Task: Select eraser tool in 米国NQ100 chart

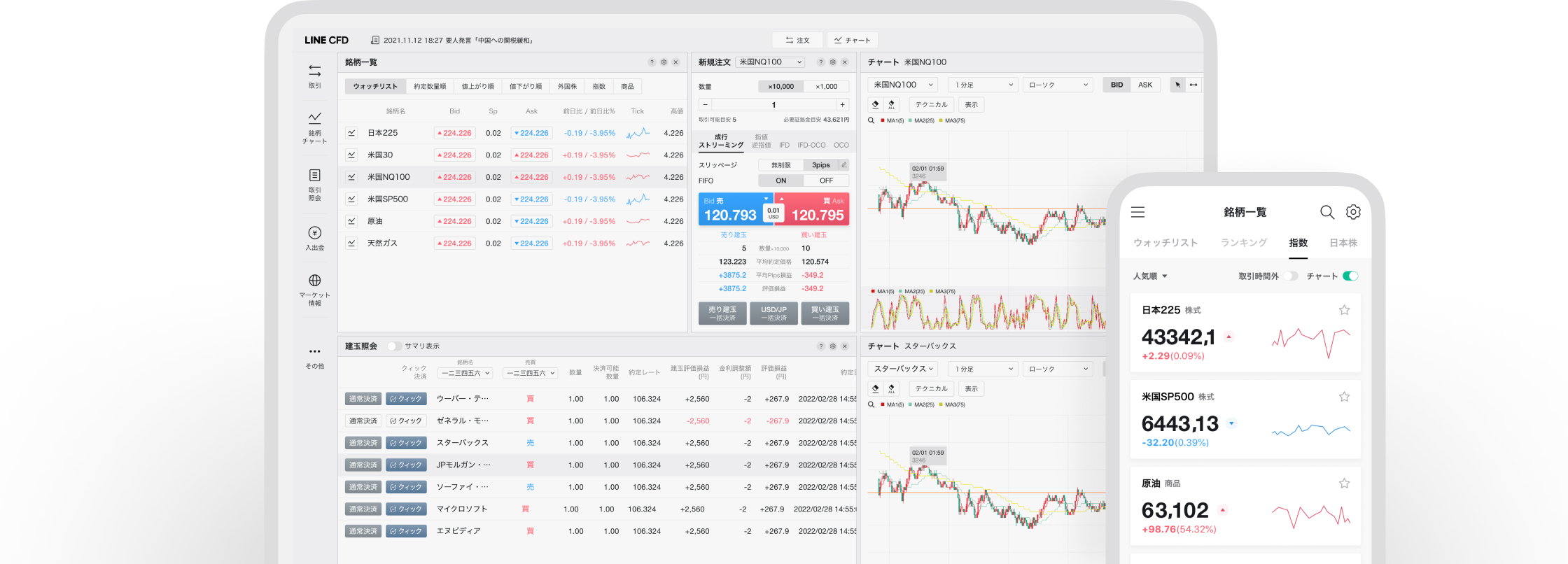Action: 875,104
